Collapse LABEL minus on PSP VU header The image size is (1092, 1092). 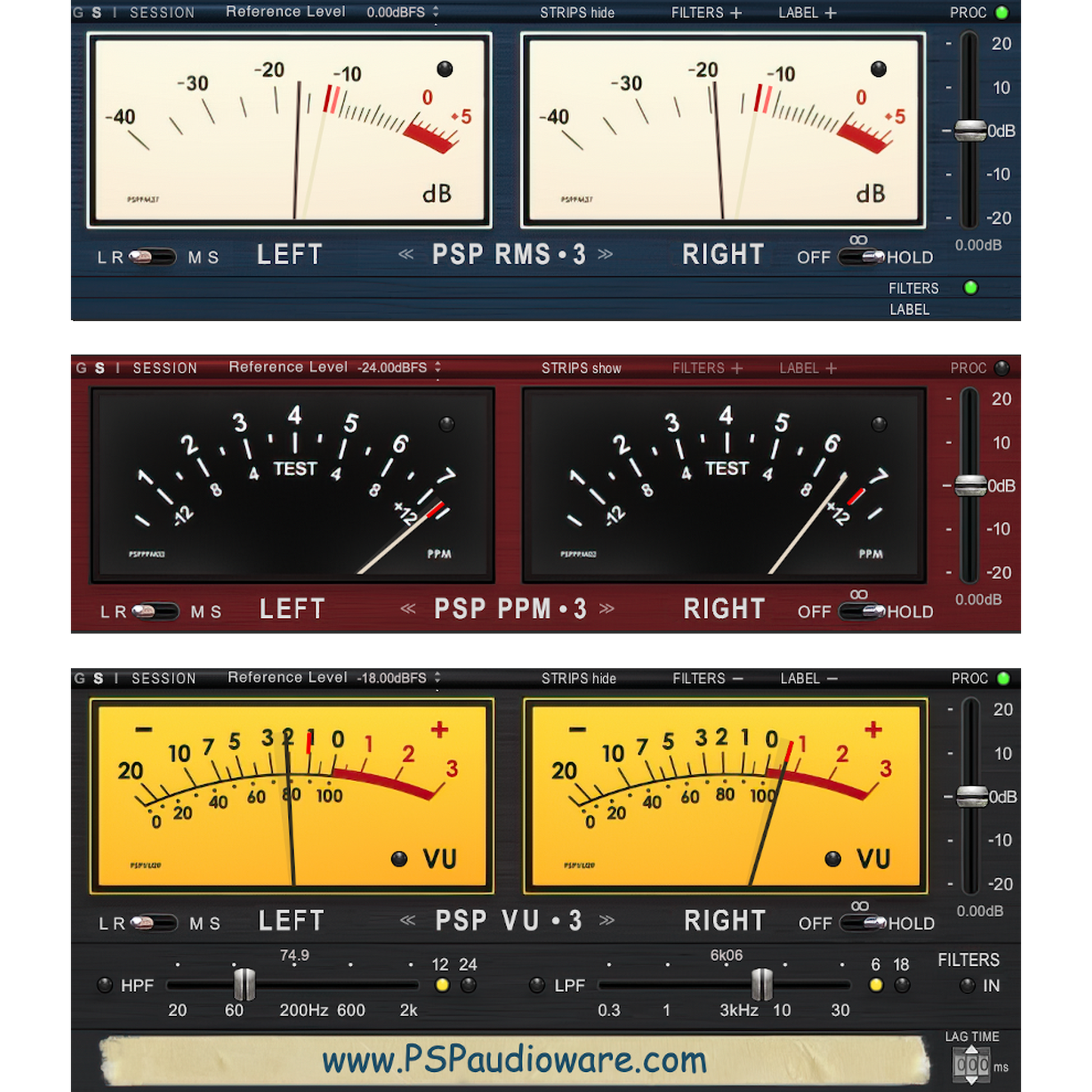click(832, 678)
